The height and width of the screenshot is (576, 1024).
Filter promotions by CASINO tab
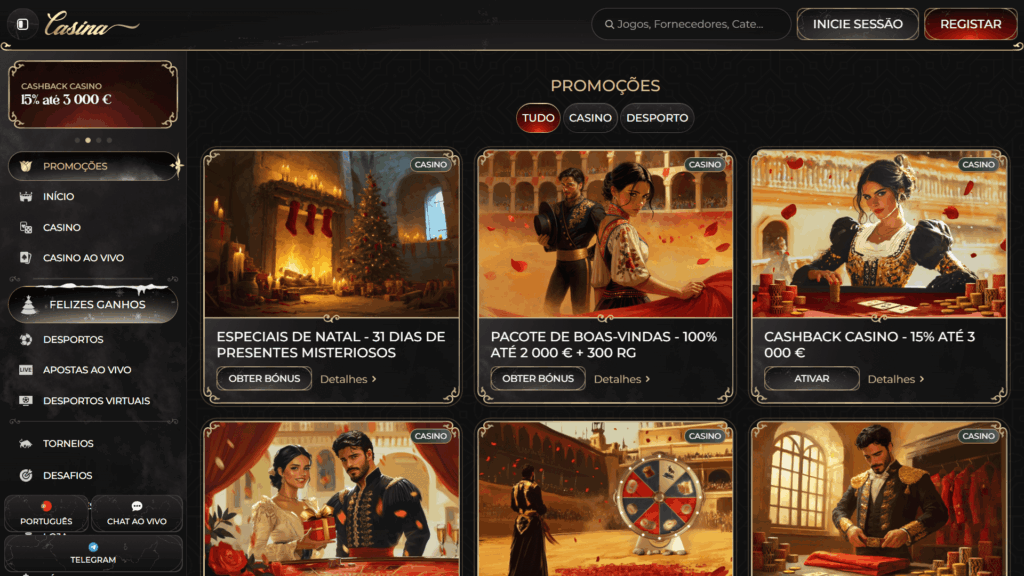point(590,118)
